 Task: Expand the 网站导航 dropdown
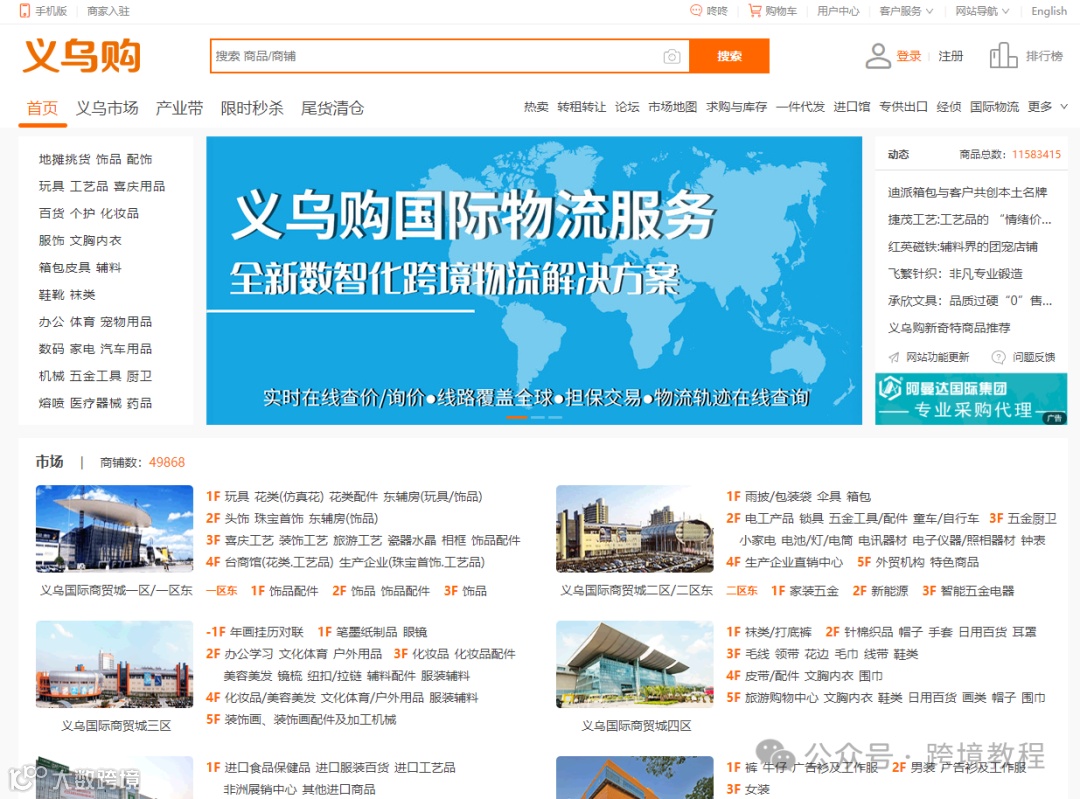click(x=982, y=11)
